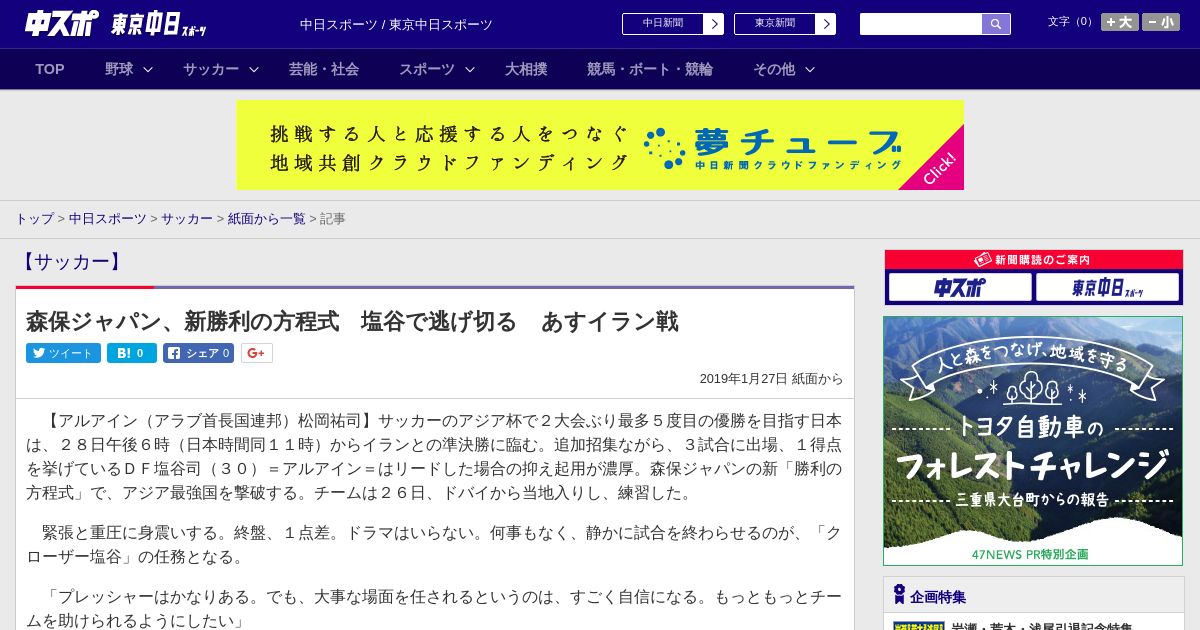
Task: Click the 文字(0) label
Action: click(x=1071, y=22)
